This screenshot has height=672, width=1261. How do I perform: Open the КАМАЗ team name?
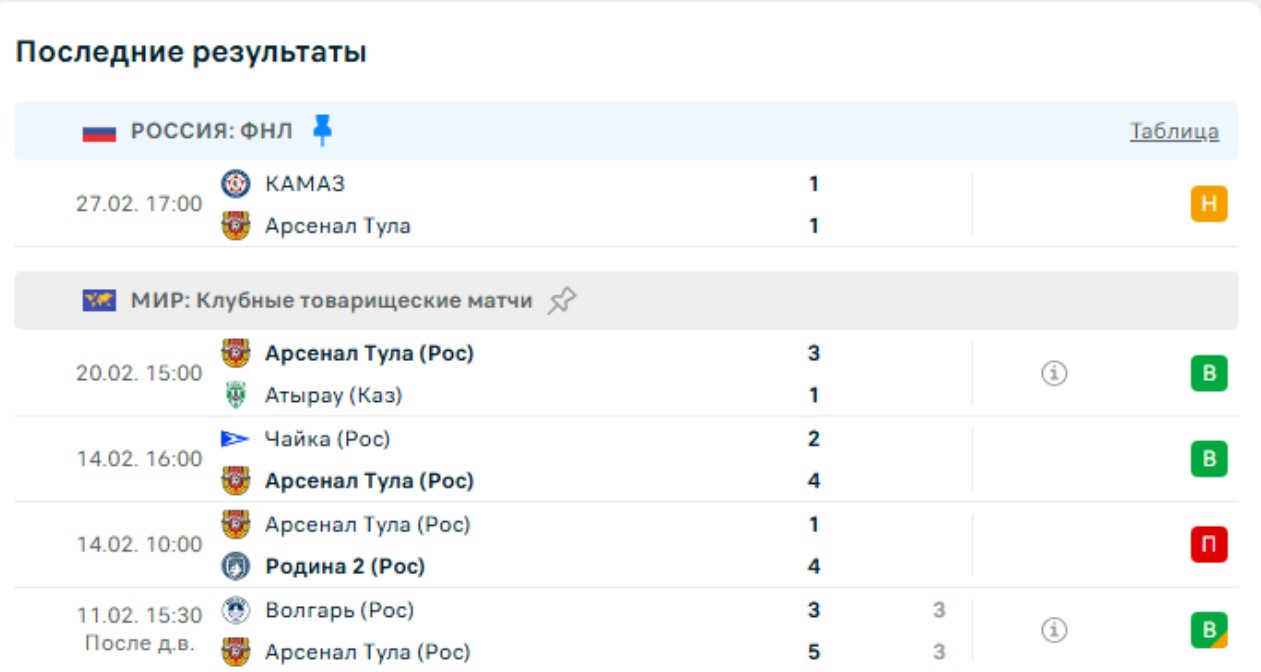point(305,183)
